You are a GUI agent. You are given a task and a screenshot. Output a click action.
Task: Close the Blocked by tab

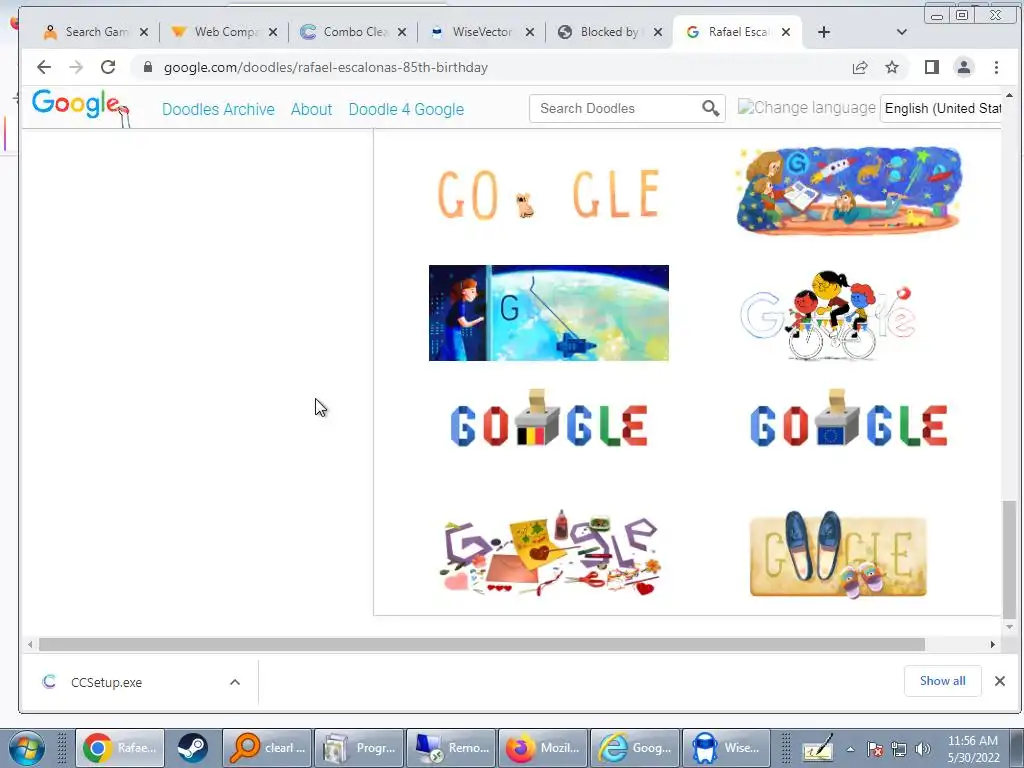click(658, 32)
